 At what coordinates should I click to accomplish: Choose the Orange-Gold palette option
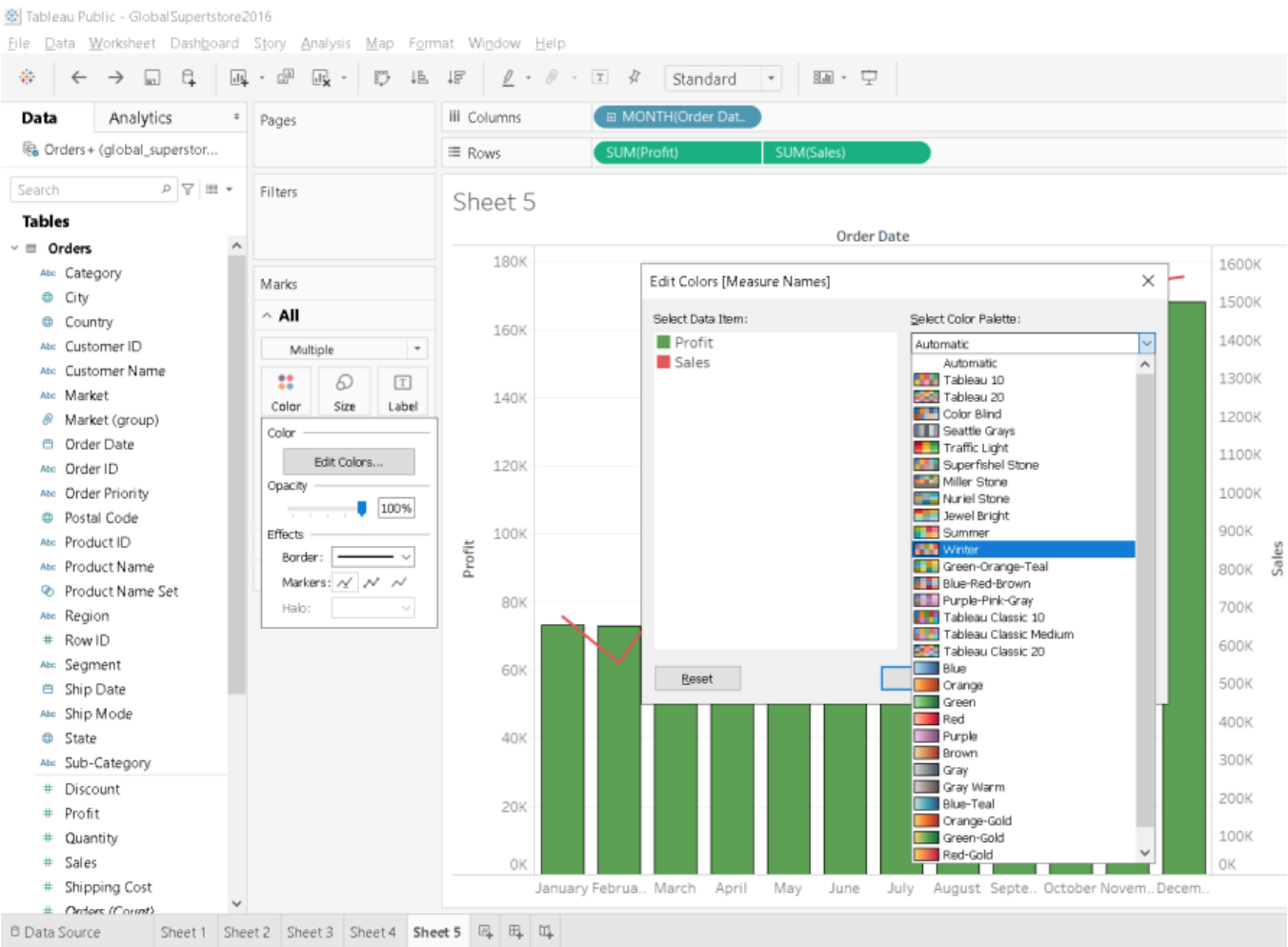tap(1024, 820)
